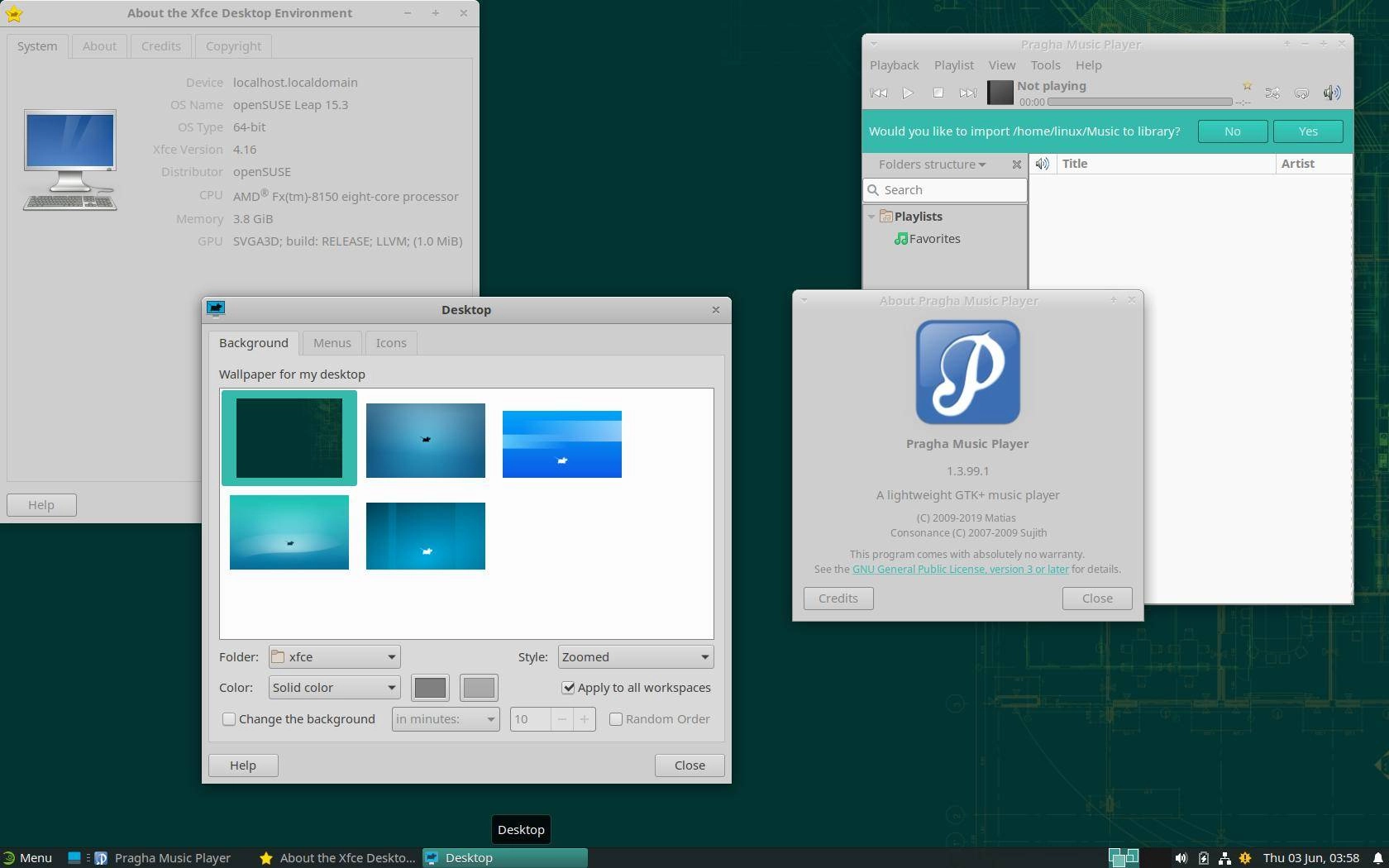1389x868 pixels.
Task: Open the taskbar volume icon
Action: 1181,858
